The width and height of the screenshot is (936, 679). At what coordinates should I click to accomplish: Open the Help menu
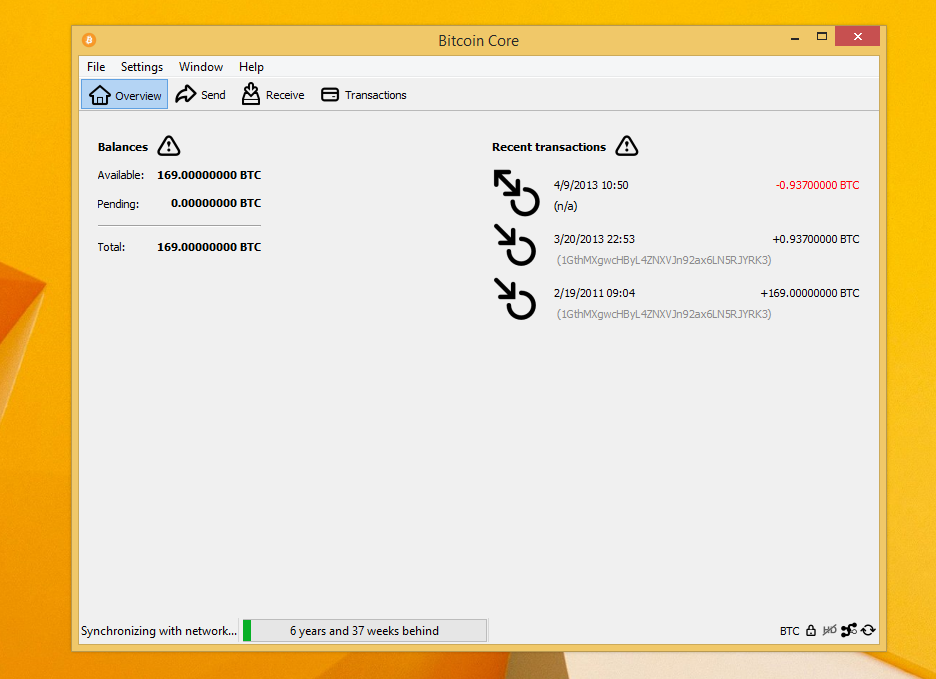(x=251, y=67)
